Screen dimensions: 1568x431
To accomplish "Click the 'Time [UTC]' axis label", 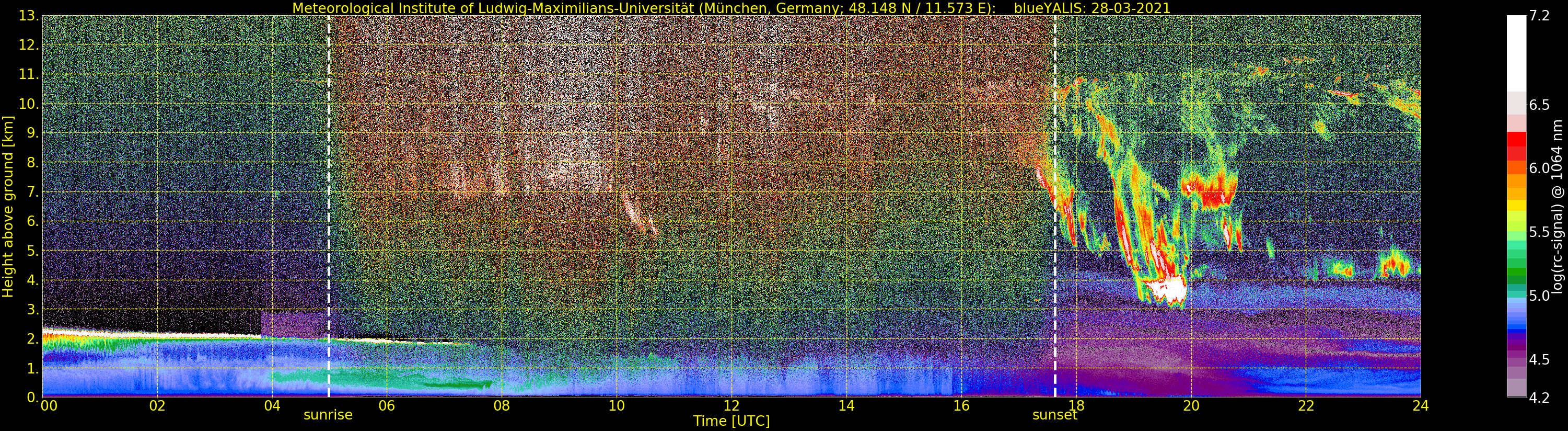I will tap(731, 421).
